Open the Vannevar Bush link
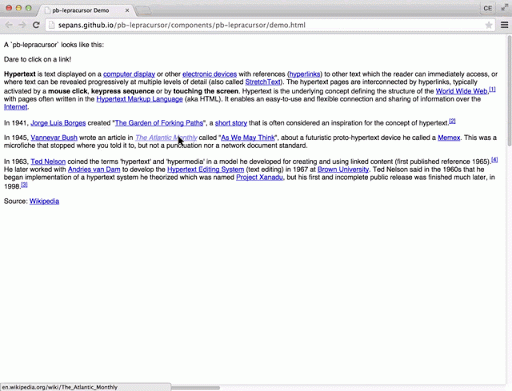 pos(54,138)
